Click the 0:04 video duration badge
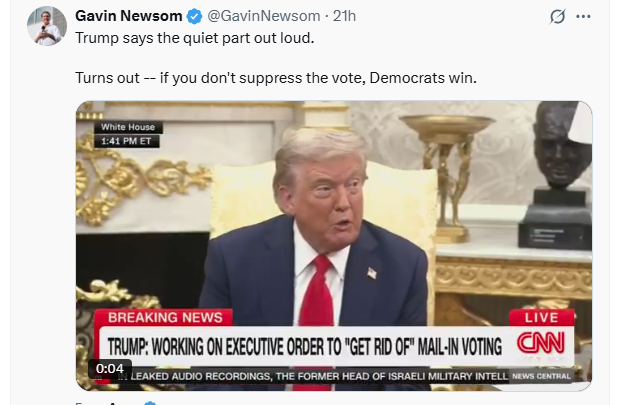Screen dimensions: 620x405 110,369
